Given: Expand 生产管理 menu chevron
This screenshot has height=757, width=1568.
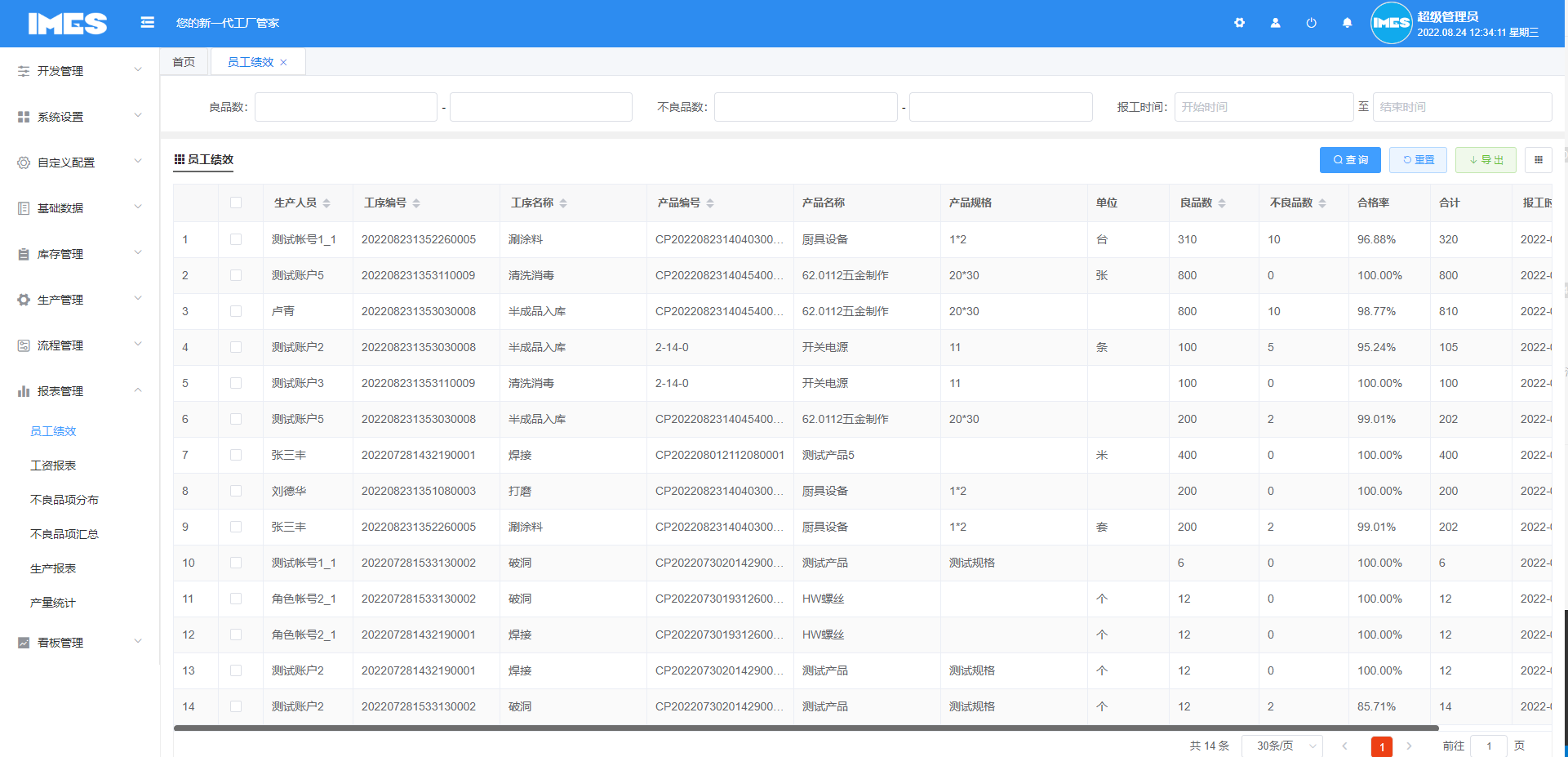Looking at the screenshot, I should tap(138, 299).
